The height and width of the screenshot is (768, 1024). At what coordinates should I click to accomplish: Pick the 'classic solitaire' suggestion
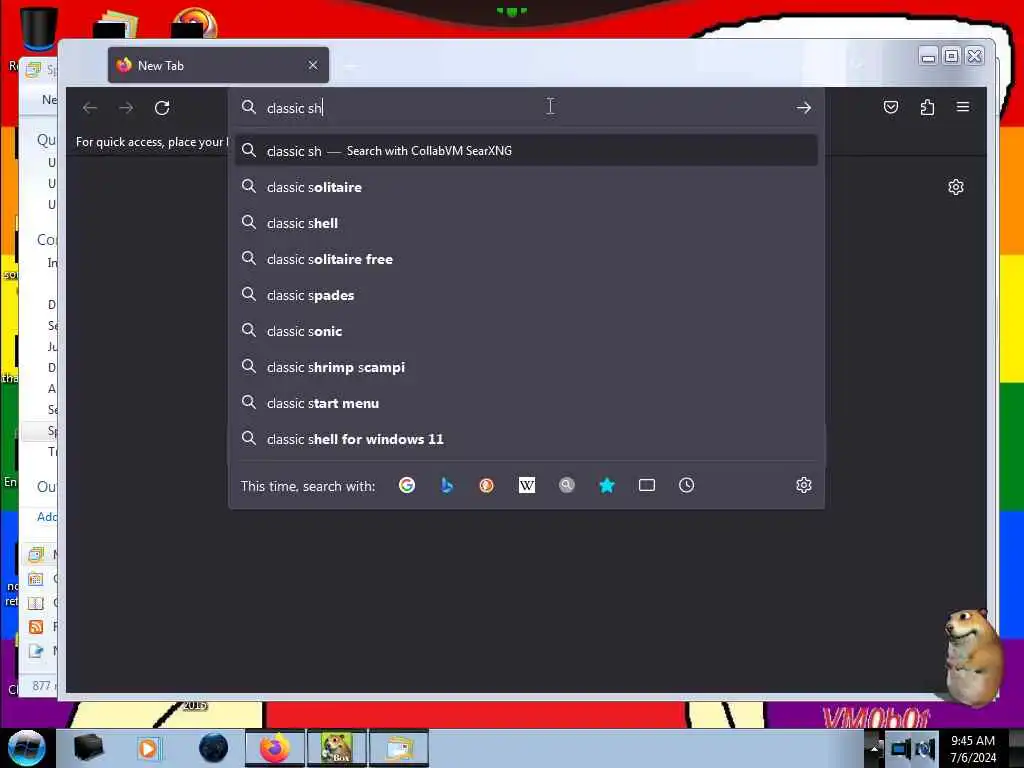(x=526, y=187)
